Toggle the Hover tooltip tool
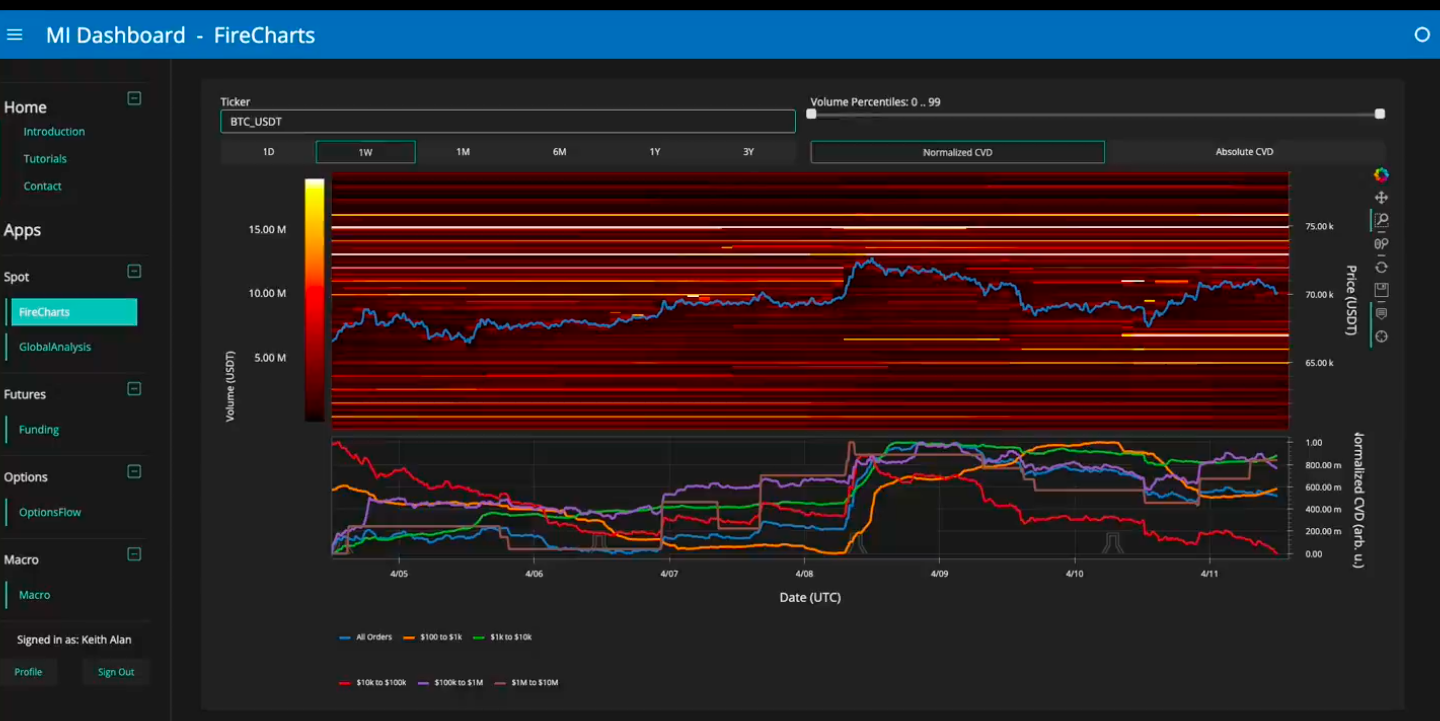The image size is (1440, 721). click(x=1381, y=313)
